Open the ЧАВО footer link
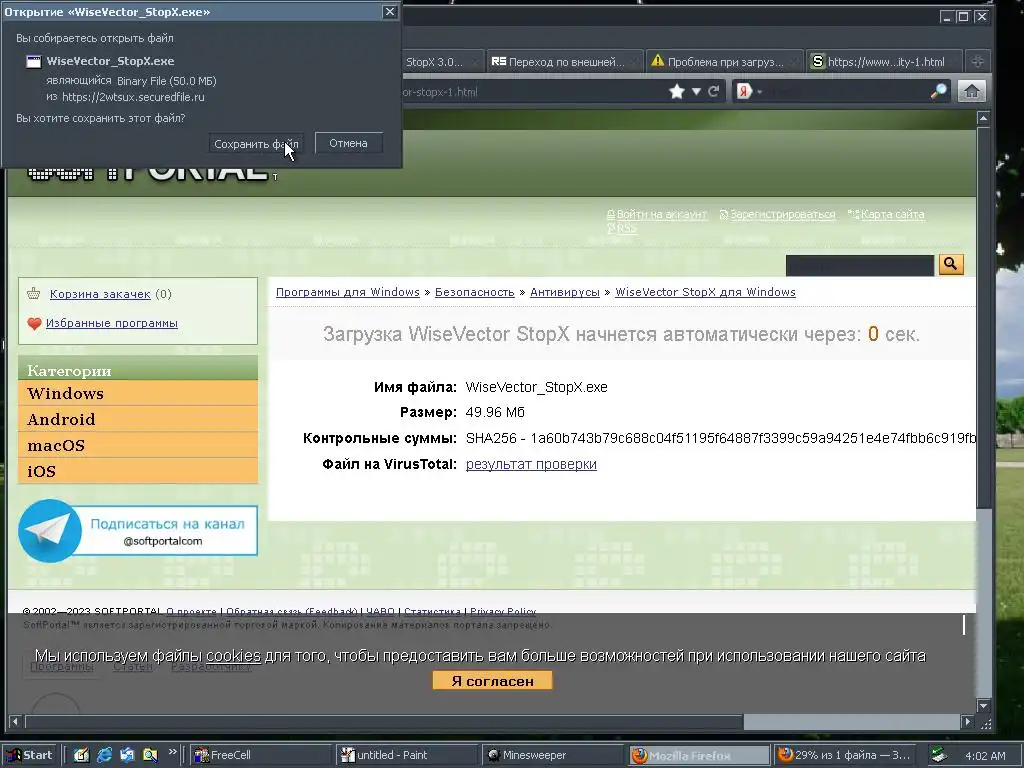Image resolution: width=1024 pixels, height=768 pixels. (x=380, y=612)
